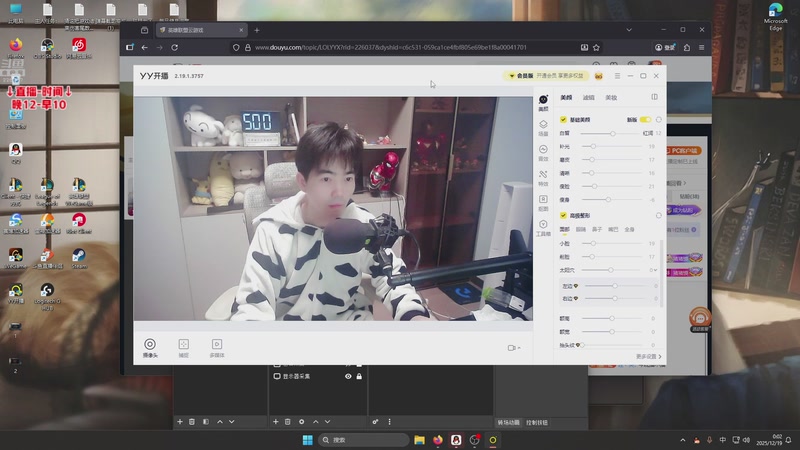Switch to the 美妆 tab
The height and width of the screenshot is (450, 800).
click(611, 97)
